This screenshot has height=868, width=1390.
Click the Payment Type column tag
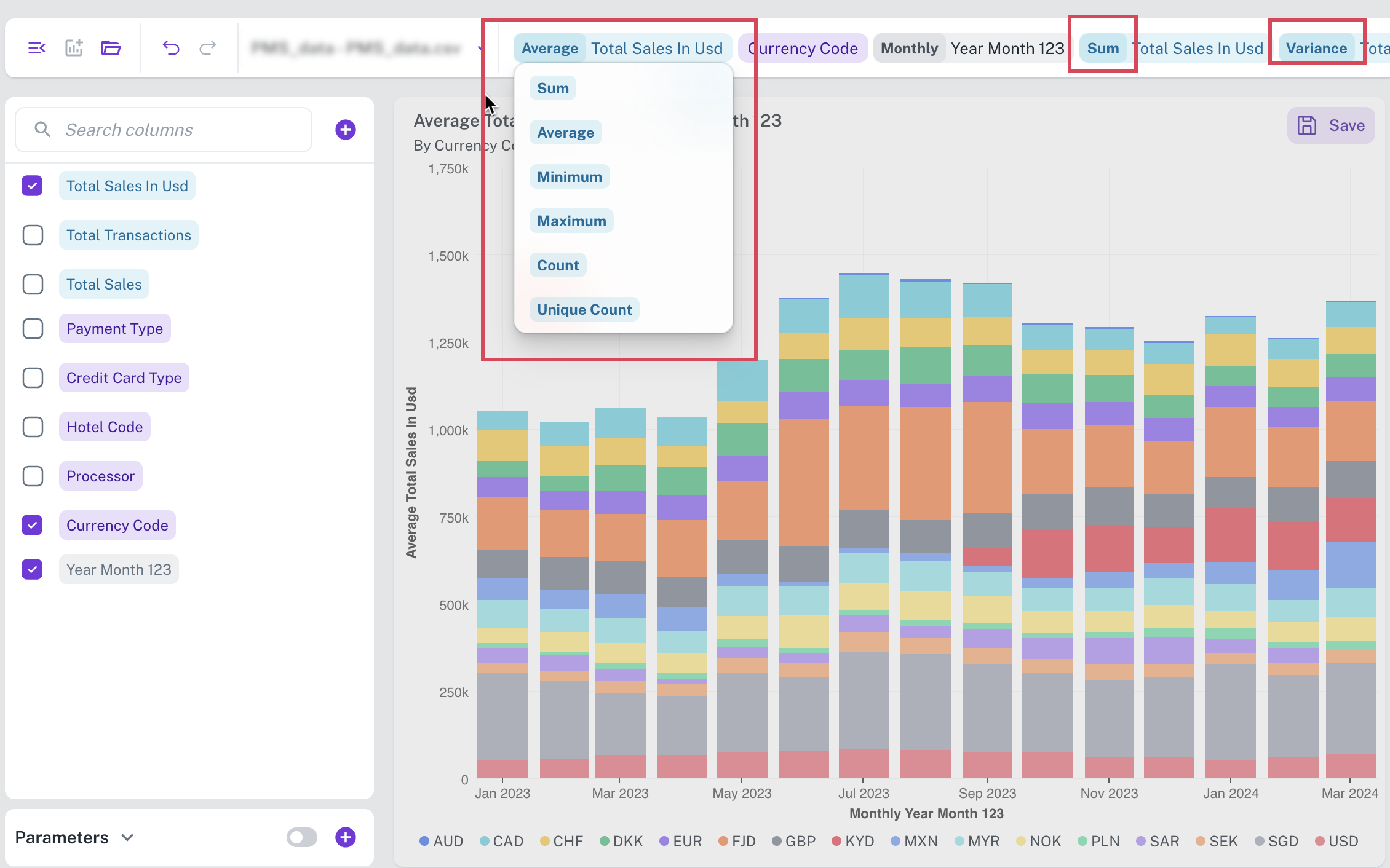(x=114, y=328)
